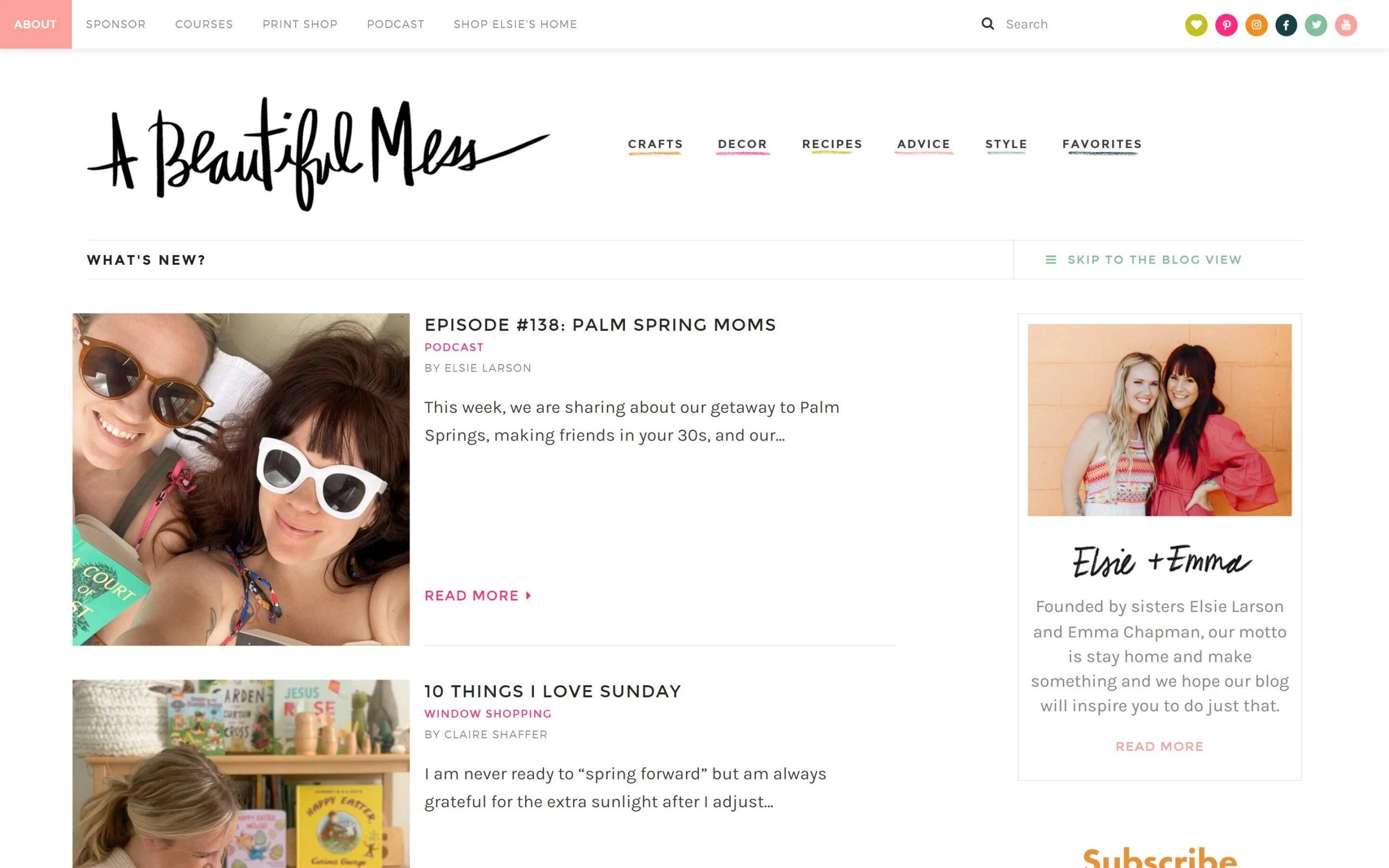
Task: Select the Advice category
Action: point(923,145)
